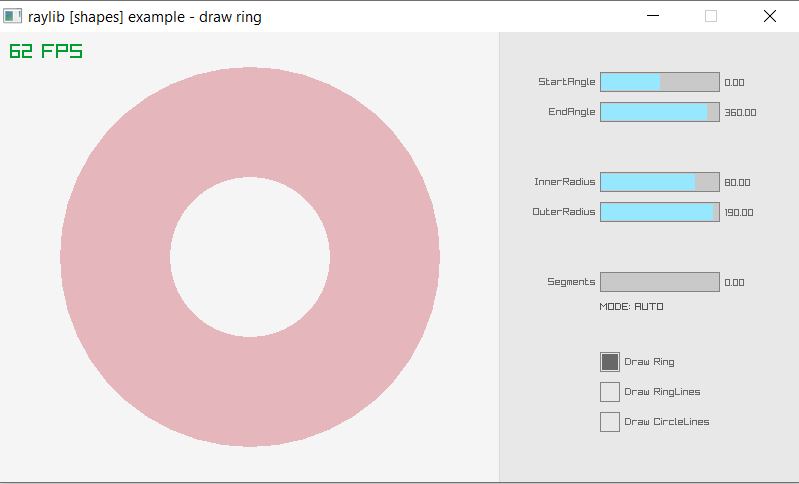Viewport: 799px width, 484px height.
Task: Click the InnerRadius value 80.00
Action: pyautogui.click(x=737, y=183)
